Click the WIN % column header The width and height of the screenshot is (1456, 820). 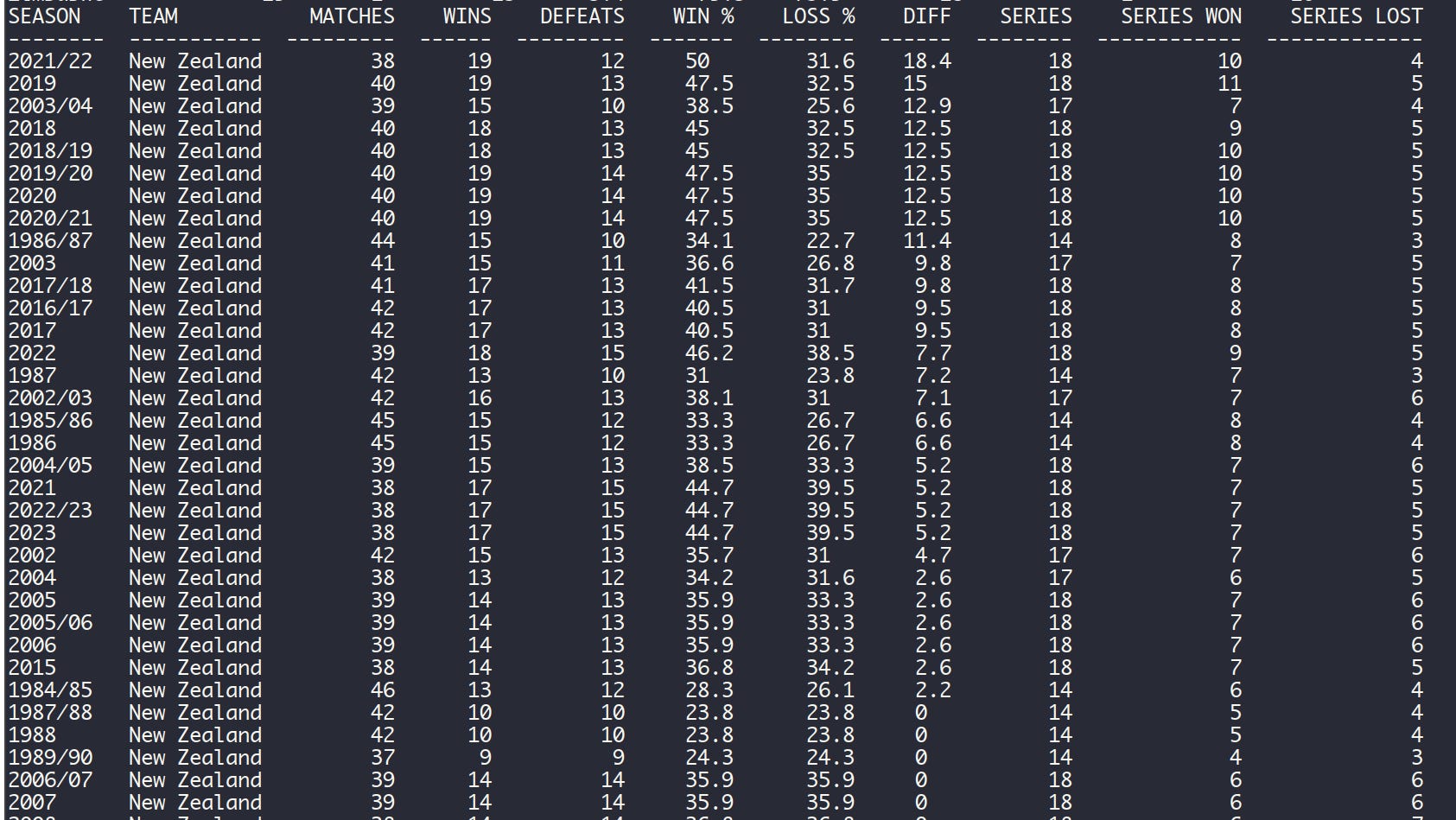click(703, 16)
